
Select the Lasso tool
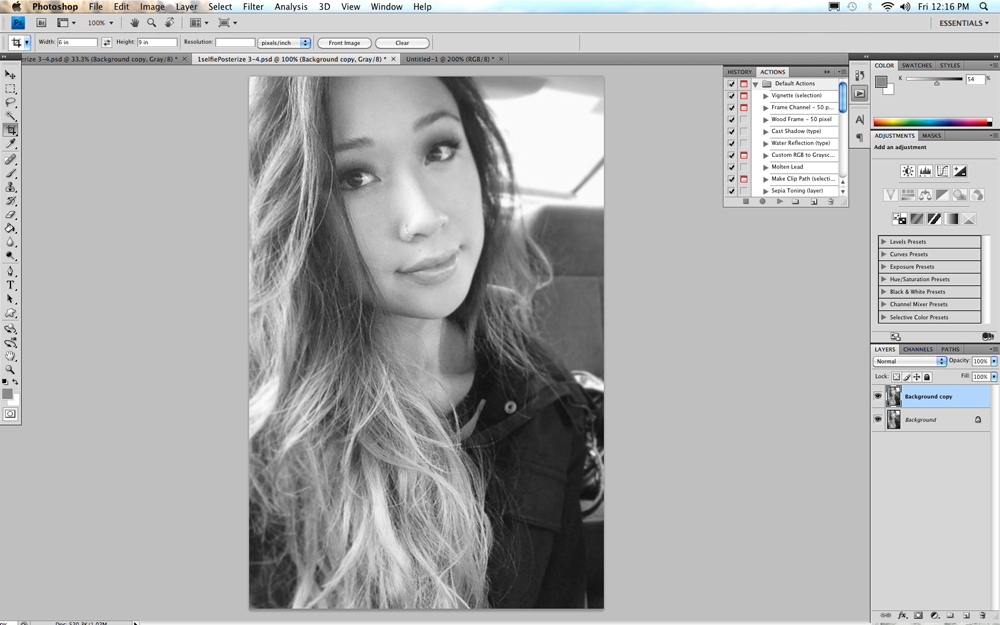point(10,102)
